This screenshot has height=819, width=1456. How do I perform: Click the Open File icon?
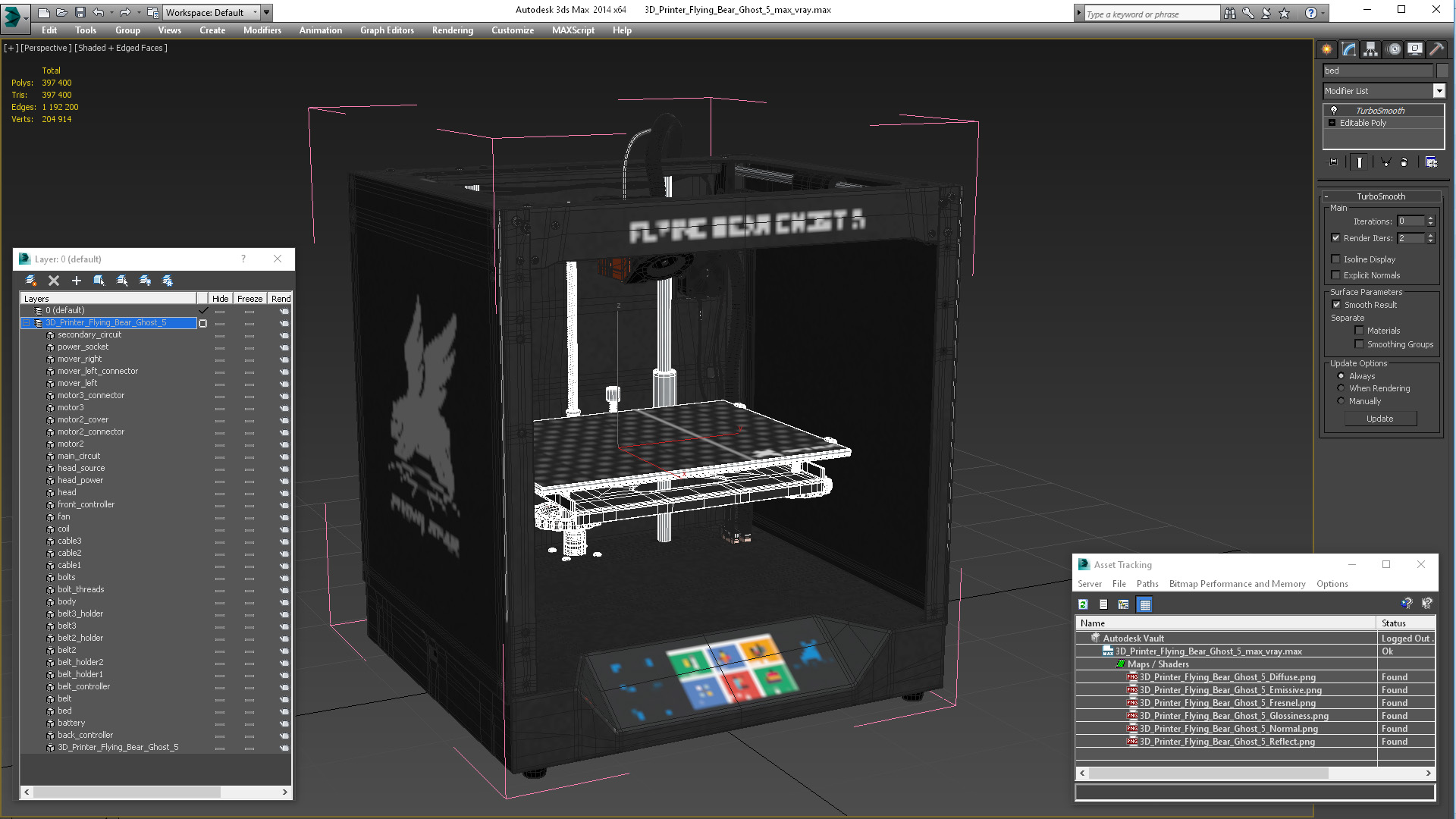61,12
